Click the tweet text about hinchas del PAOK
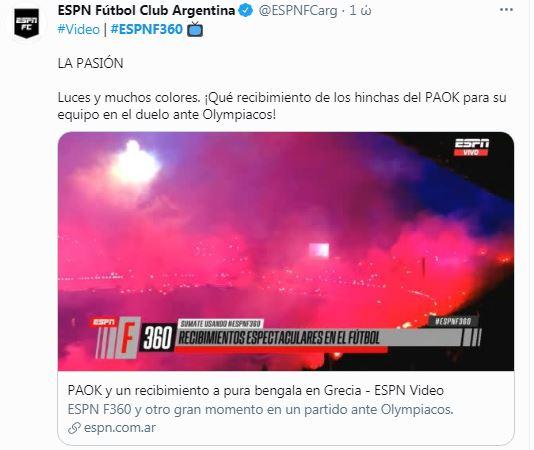534x450 pixels. pyautogui.click(x=282, y=106)
